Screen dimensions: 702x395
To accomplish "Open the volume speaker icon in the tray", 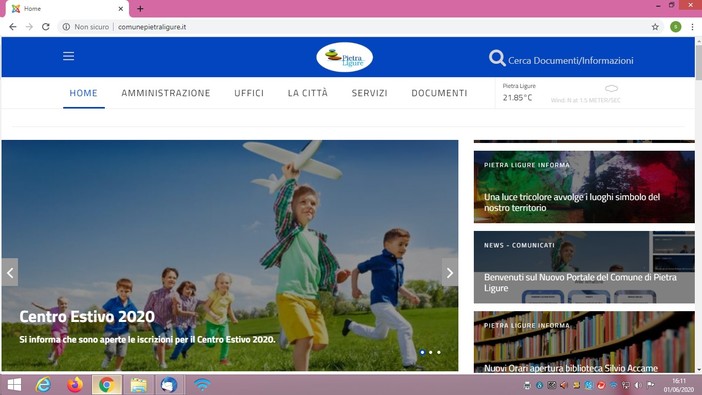I will (x=638, y=385).
